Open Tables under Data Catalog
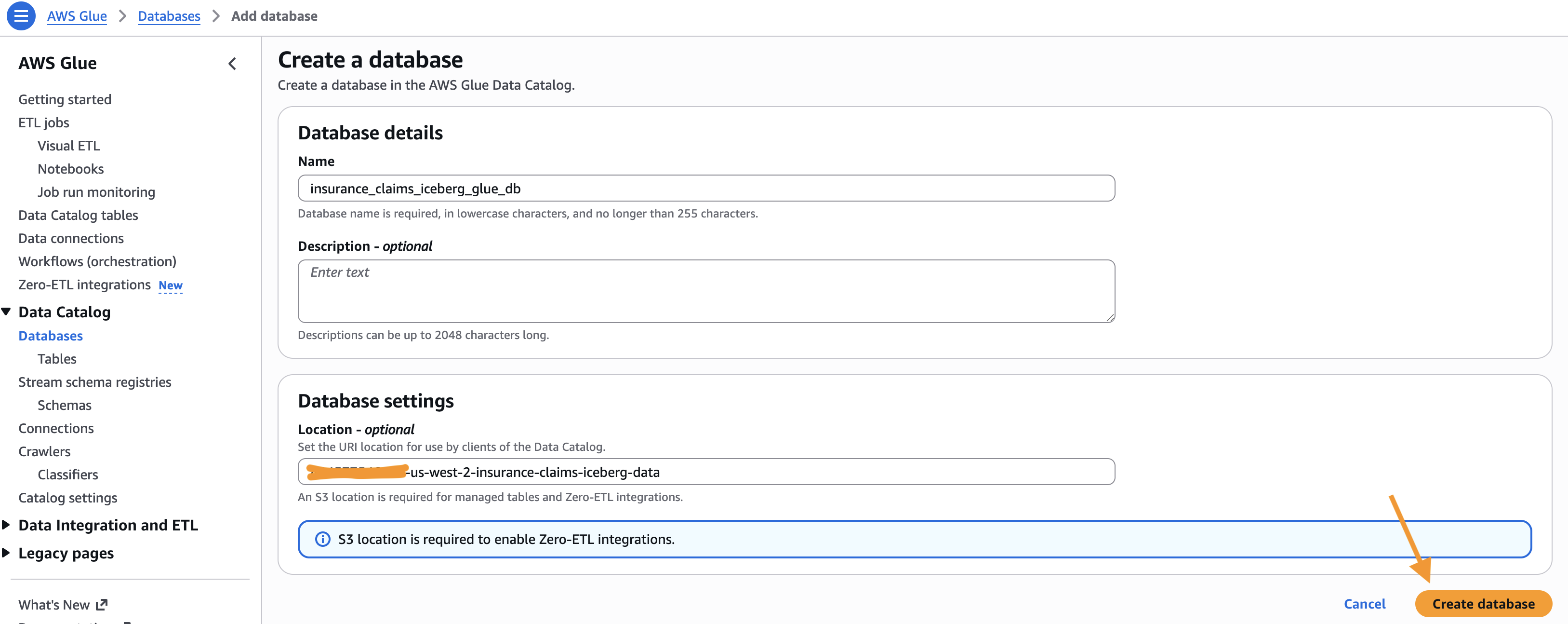 (x=57, y=359)
